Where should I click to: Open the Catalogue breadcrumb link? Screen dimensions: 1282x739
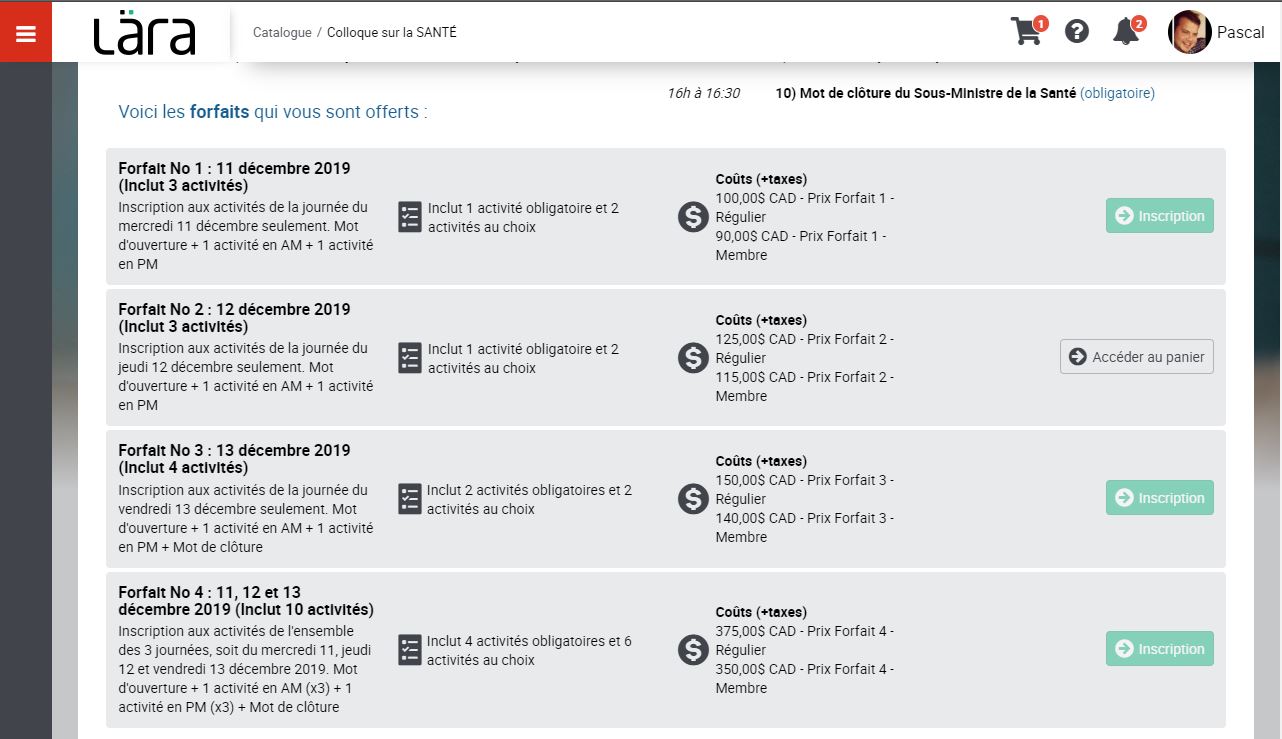coord(282,32)
